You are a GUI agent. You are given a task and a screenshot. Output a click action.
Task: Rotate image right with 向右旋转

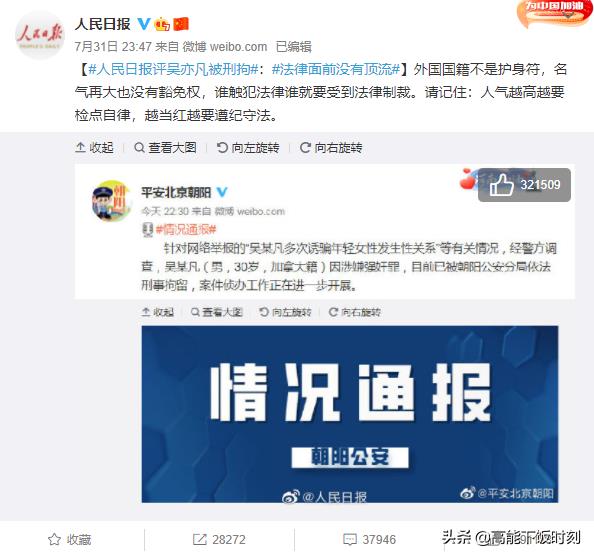point(331,147)
